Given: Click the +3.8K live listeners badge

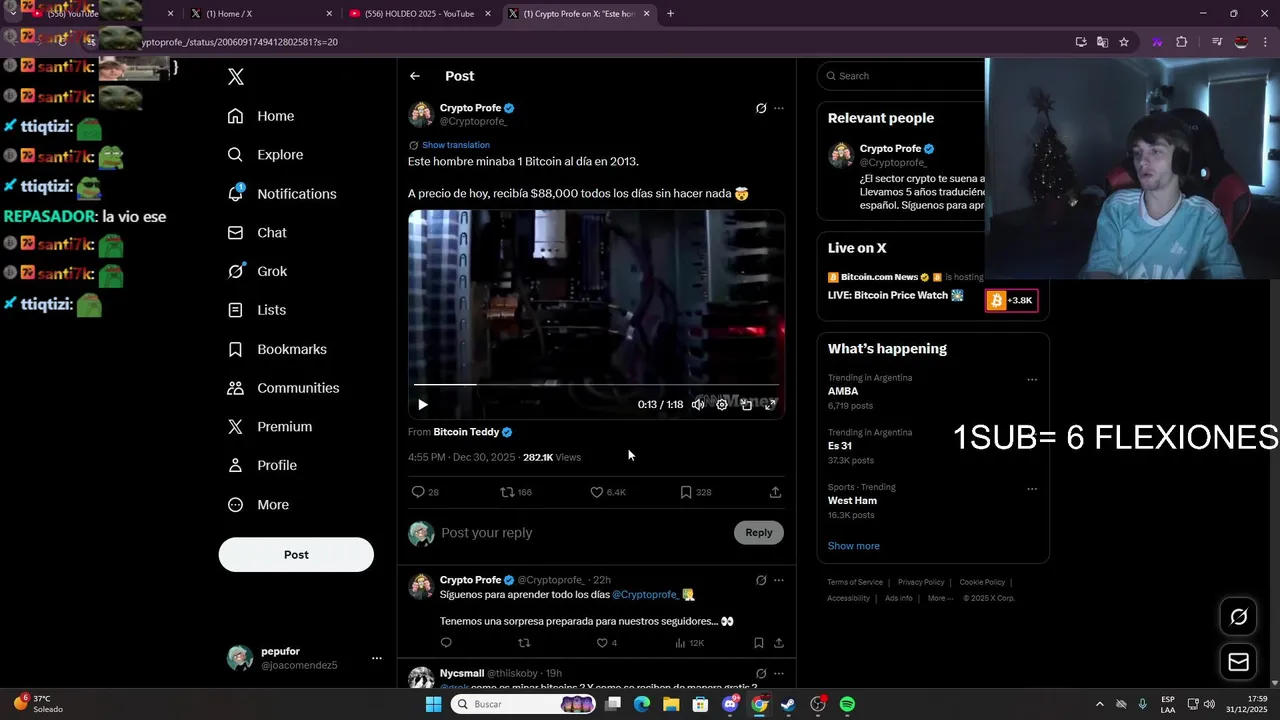Looking at the screenshot, I should [x=1011, y=300].
